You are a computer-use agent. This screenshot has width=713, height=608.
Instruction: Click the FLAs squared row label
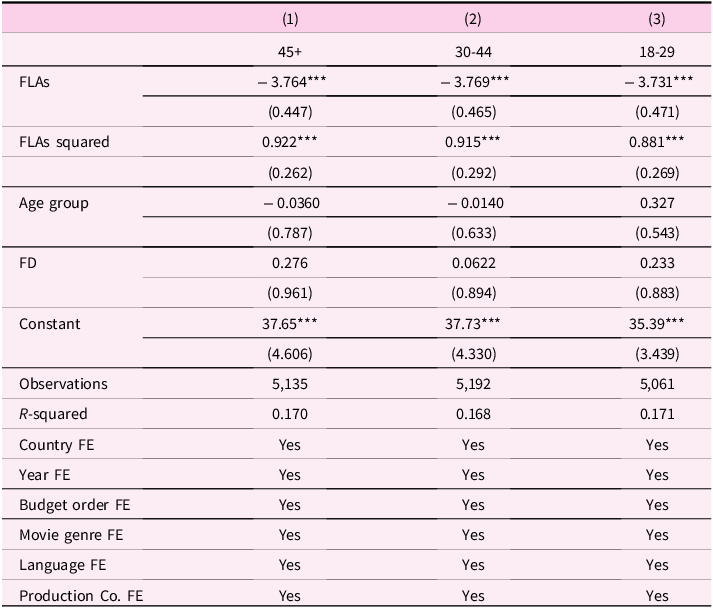64,142
